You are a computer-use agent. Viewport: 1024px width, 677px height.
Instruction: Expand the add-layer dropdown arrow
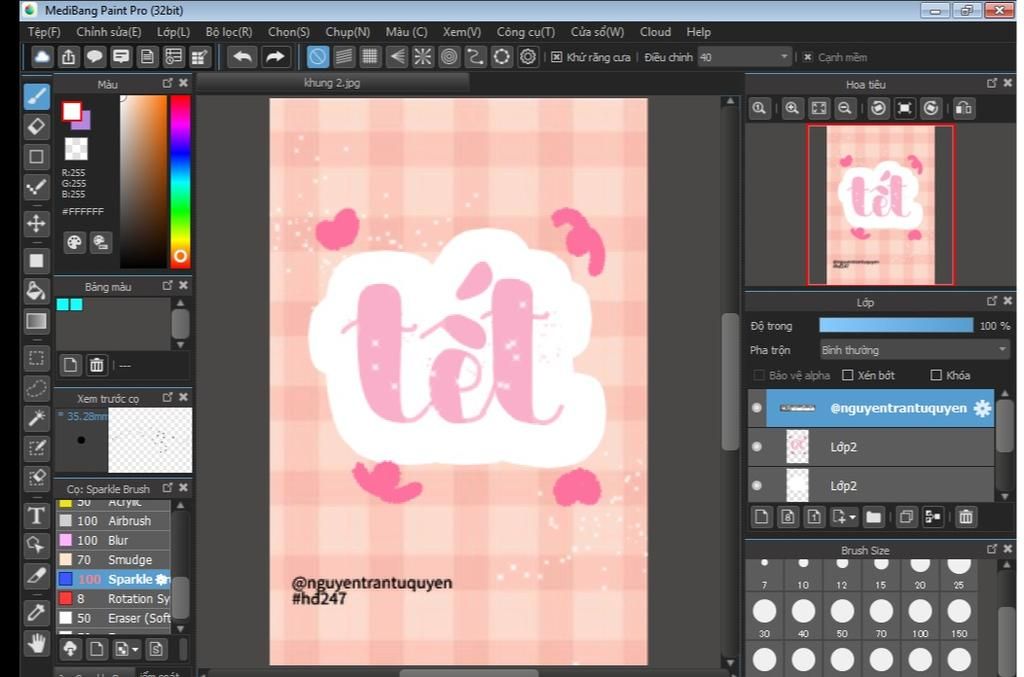852,518
